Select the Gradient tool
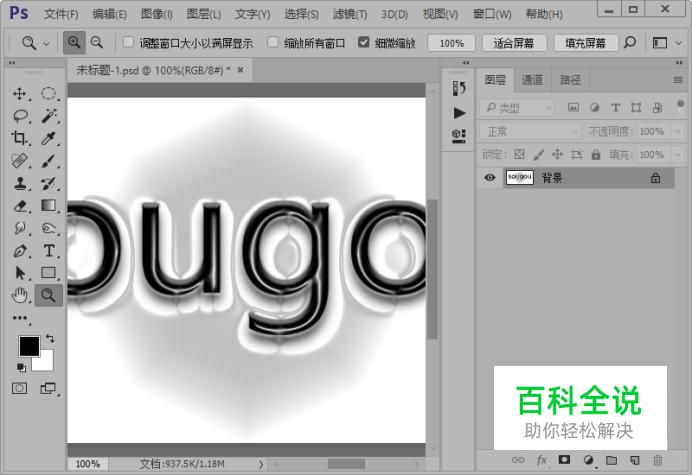Viewport: 692px width, 475px height. pos(49,206)
